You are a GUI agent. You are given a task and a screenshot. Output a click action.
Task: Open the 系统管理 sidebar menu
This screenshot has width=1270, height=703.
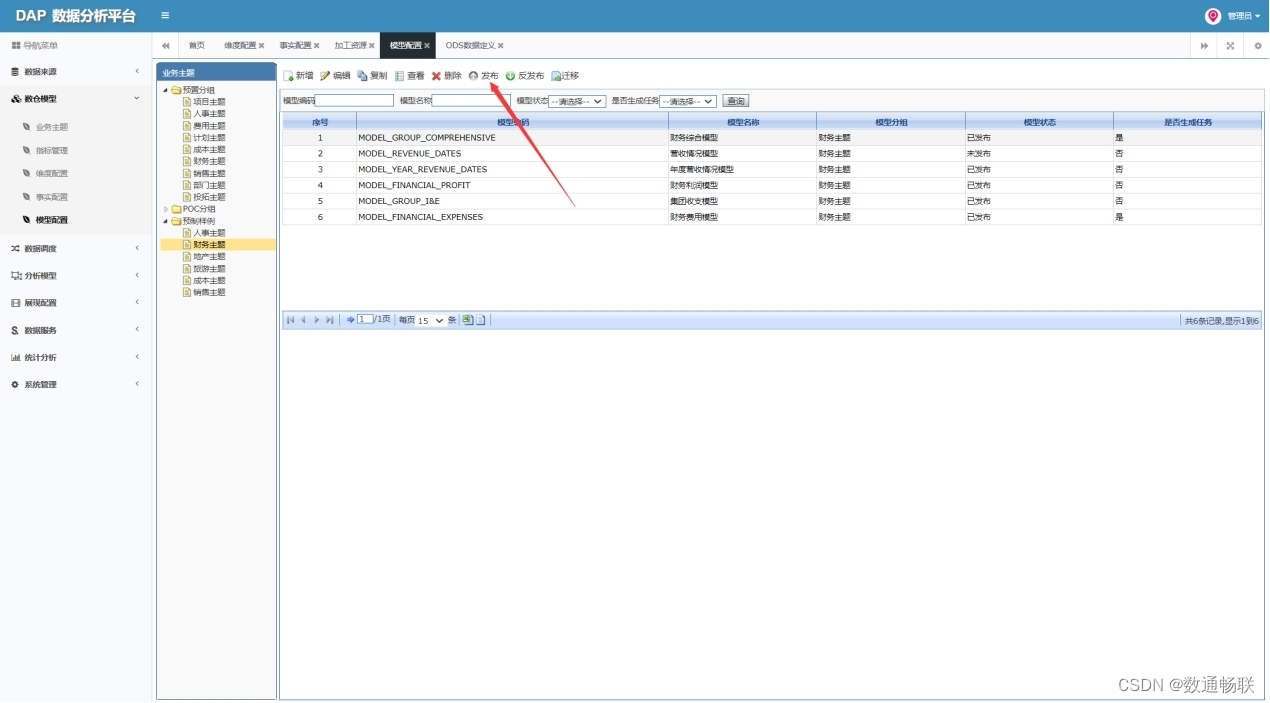76,384
